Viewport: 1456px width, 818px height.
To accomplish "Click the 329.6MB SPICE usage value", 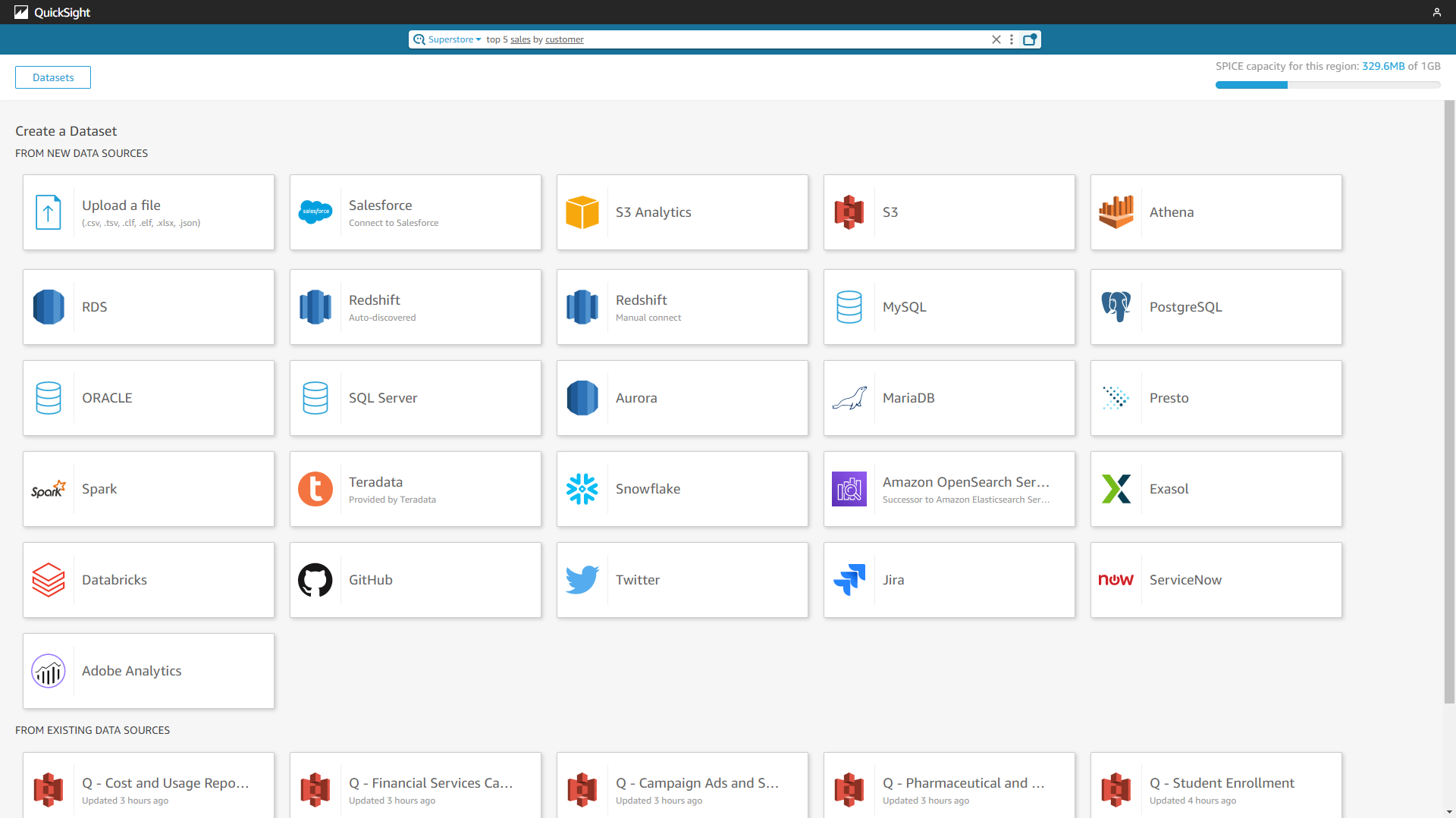I will (1383, 66).
